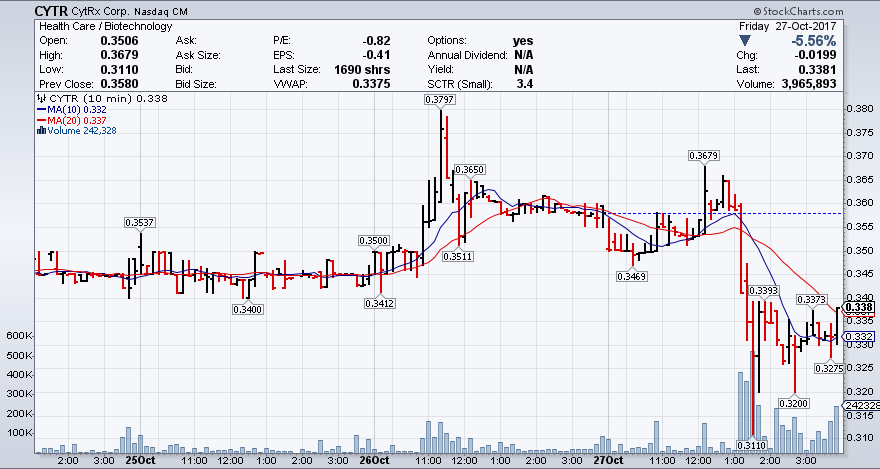Click the 0.3110 low price marker

tap(750, 444)
